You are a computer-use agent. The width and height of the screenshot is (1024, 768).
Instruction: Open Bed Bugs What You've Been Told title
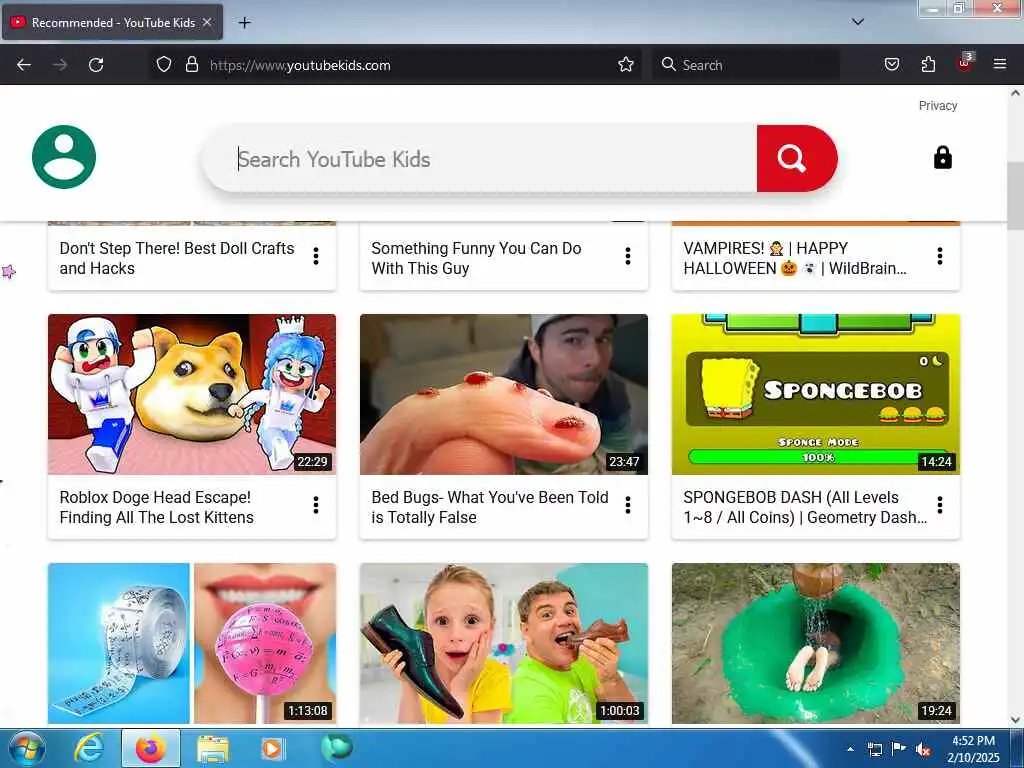490,507
